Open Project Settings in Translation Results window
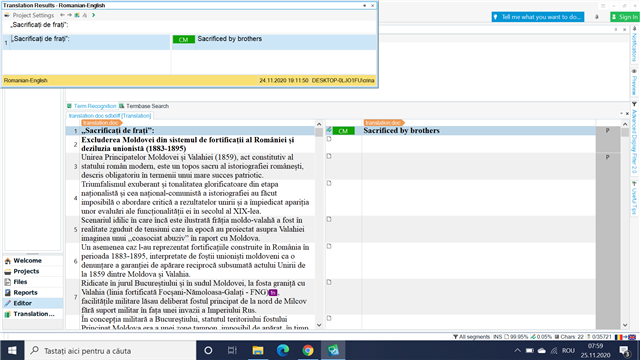Viewport: 640px width, 360px height. pyautogui.click(x=29, y=15)
